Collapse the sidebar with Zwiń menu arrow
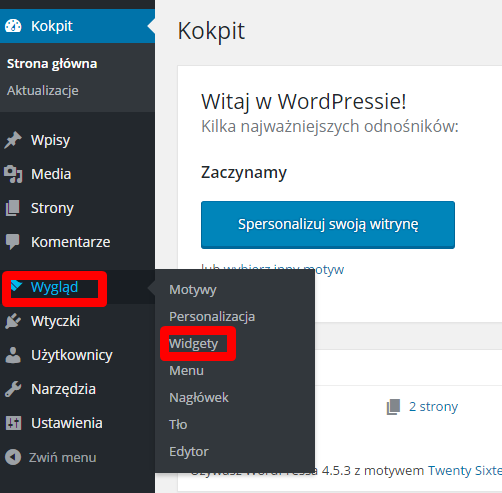This screenshot has height=493, width=502. point(13,457)
